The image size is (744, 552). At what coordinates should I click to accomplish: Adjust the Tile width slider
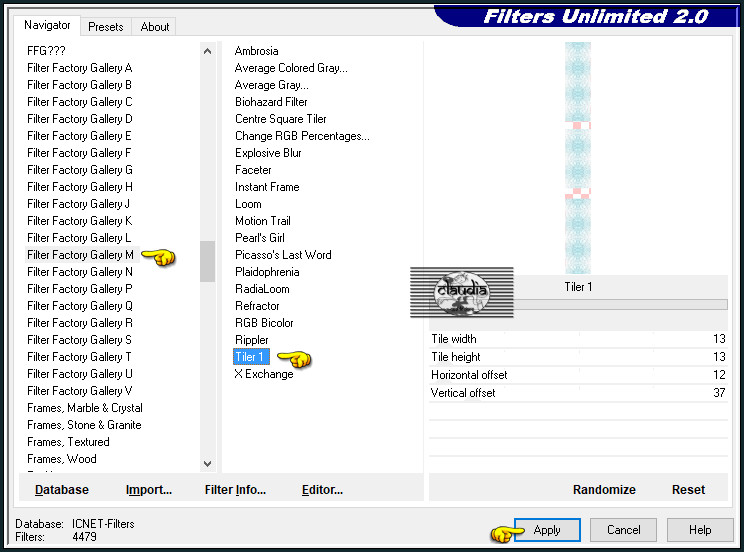click(x=578, y=339)
